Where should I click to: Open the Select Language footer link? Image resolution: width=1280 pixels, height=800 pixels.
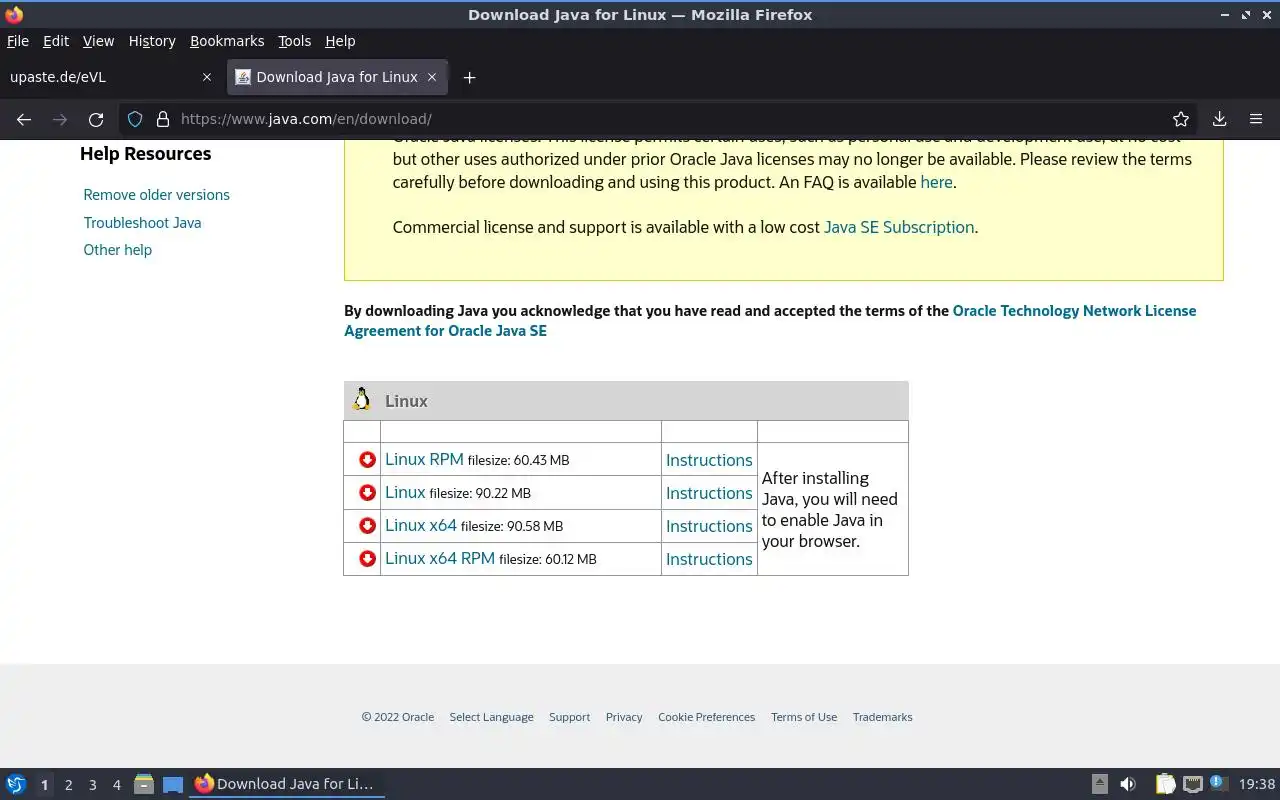coord(491,717)
